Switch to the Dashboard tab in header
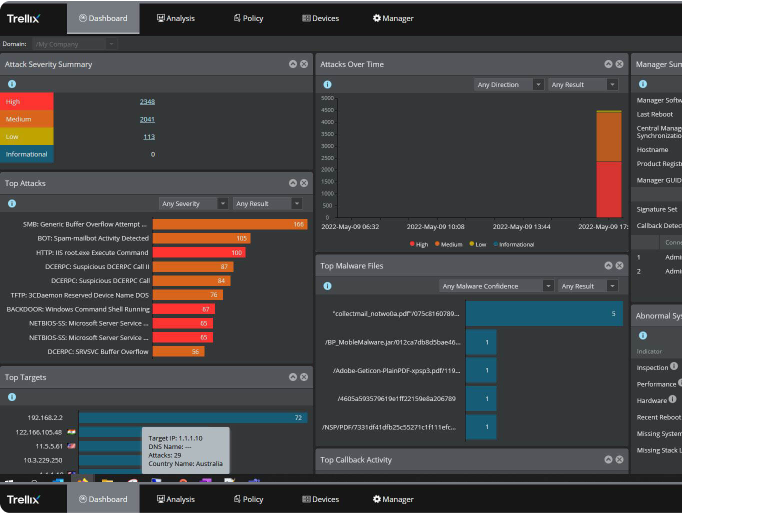Viewport: 768px width, 513px height. (x=103, y=18)
